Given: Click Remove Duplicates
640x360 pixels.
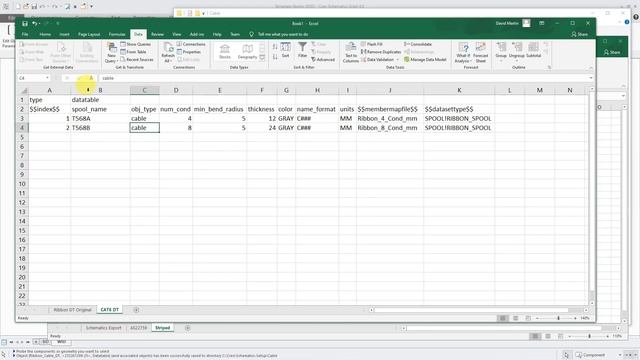Looking at the screenshot, I should click(x=381, y=52).
